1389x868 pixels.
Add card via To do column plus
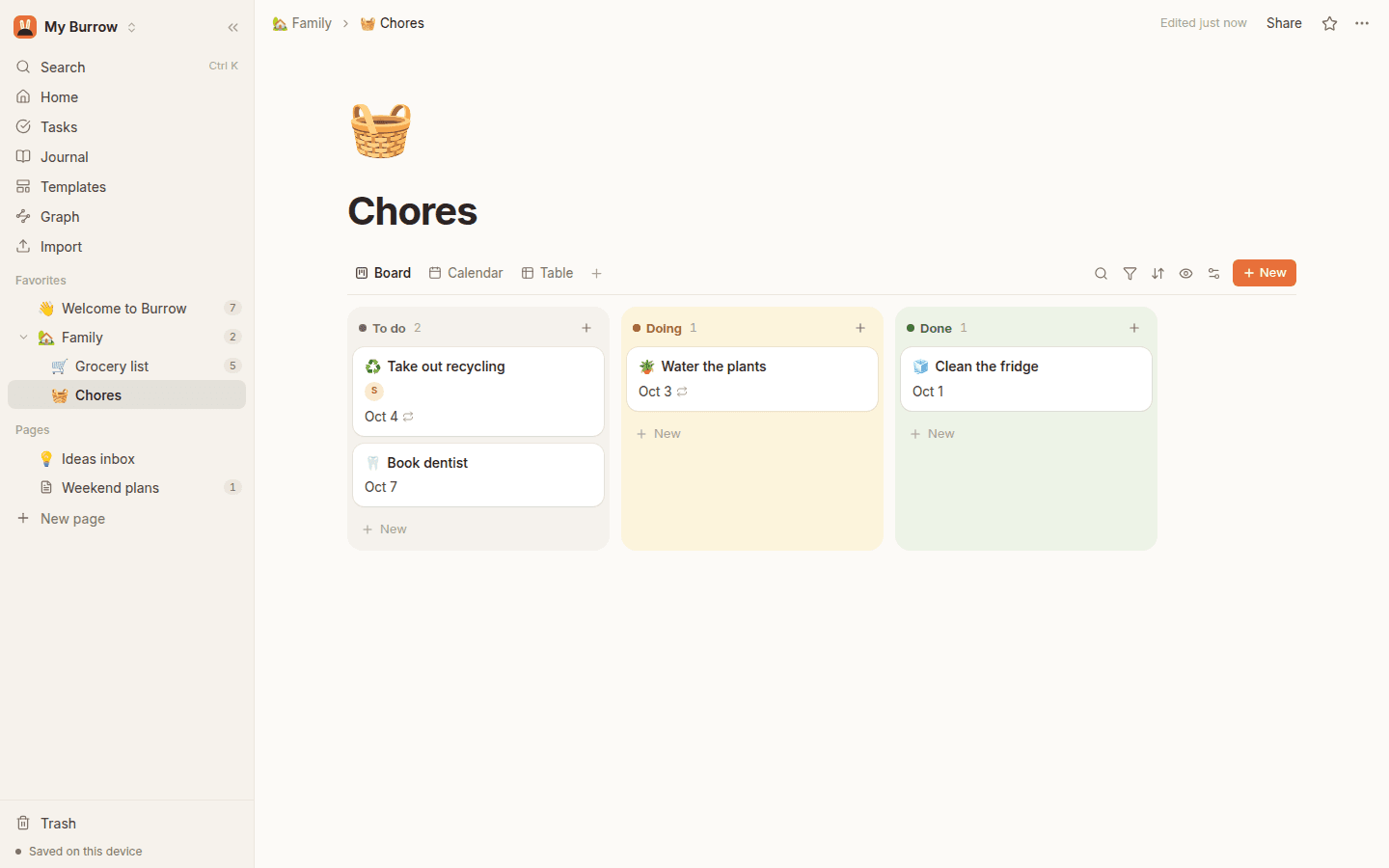(x=586, y=328)
